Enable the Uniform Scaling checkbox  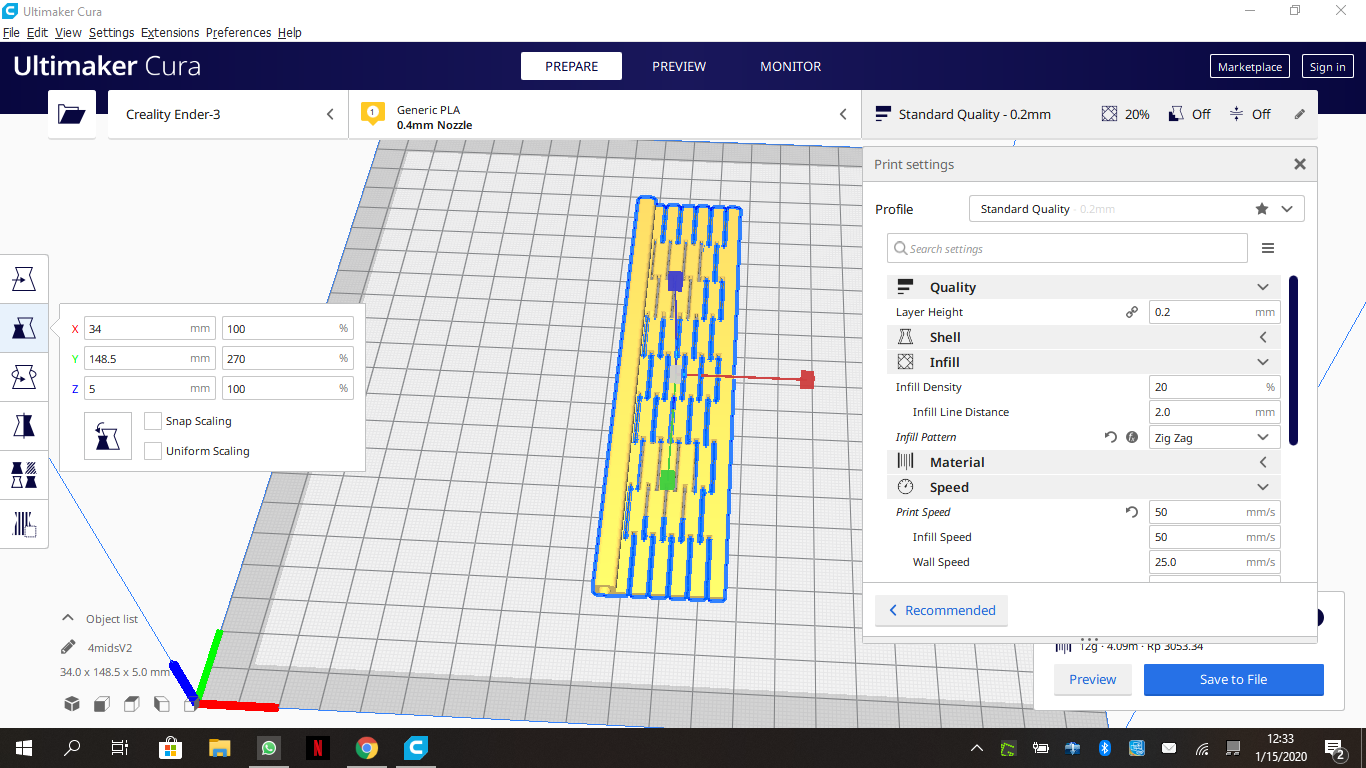coord(153,451)
